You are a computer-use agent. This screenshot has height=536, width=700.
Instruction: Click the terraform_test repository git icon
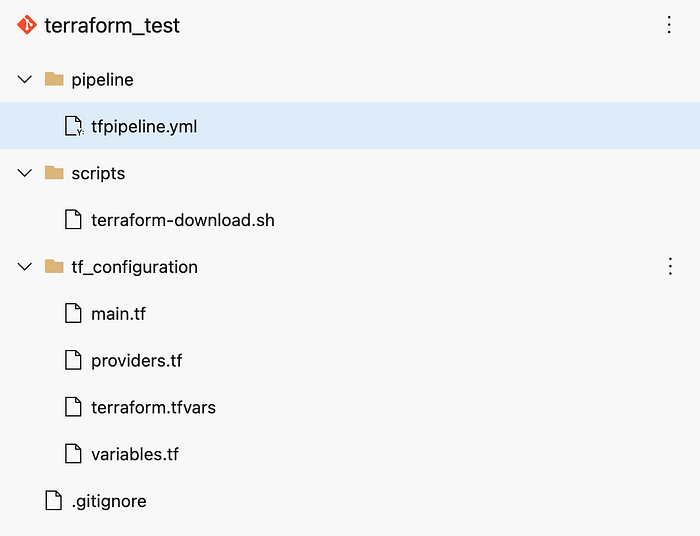click(27, 26)
